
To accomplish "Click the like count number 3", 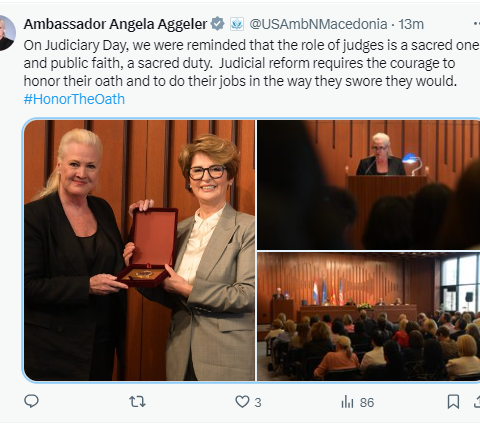I will [258, 403].
